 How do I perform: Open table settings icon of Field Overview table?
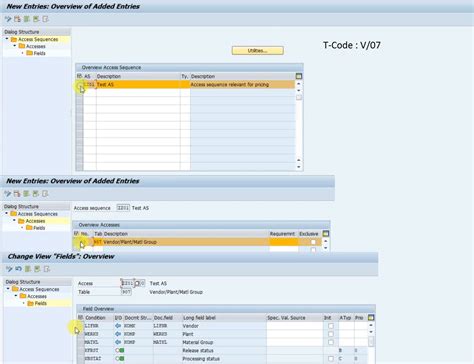(371, 317)
